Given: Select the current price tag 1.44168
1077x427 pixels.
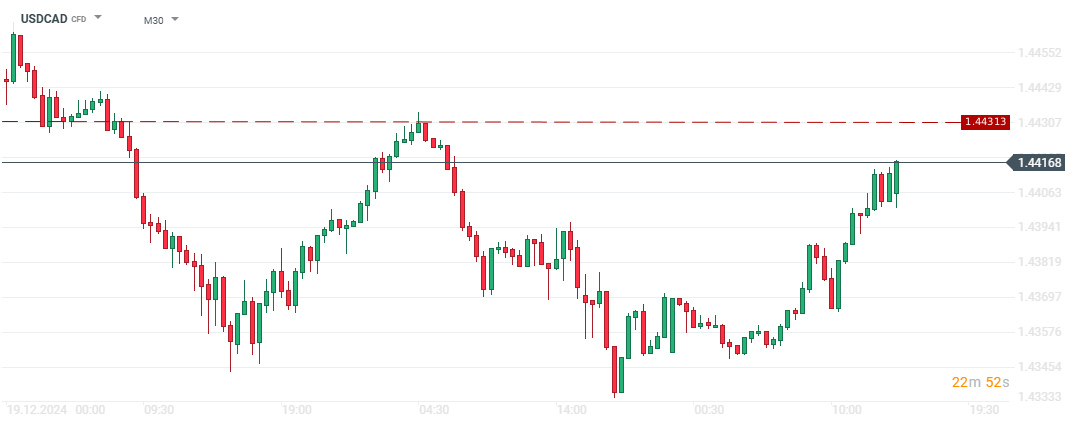Looking at the screenshot, I should click(1039, 162).
